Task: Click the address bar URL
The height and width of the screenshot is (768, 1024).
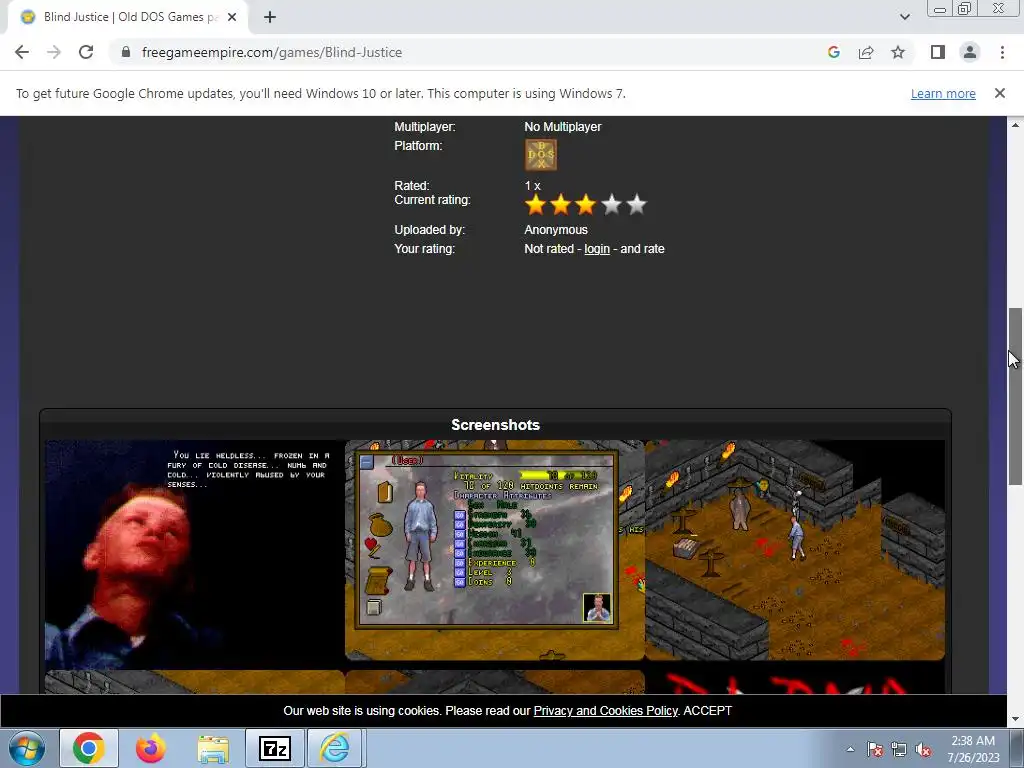Action: [x=272, y=52]
